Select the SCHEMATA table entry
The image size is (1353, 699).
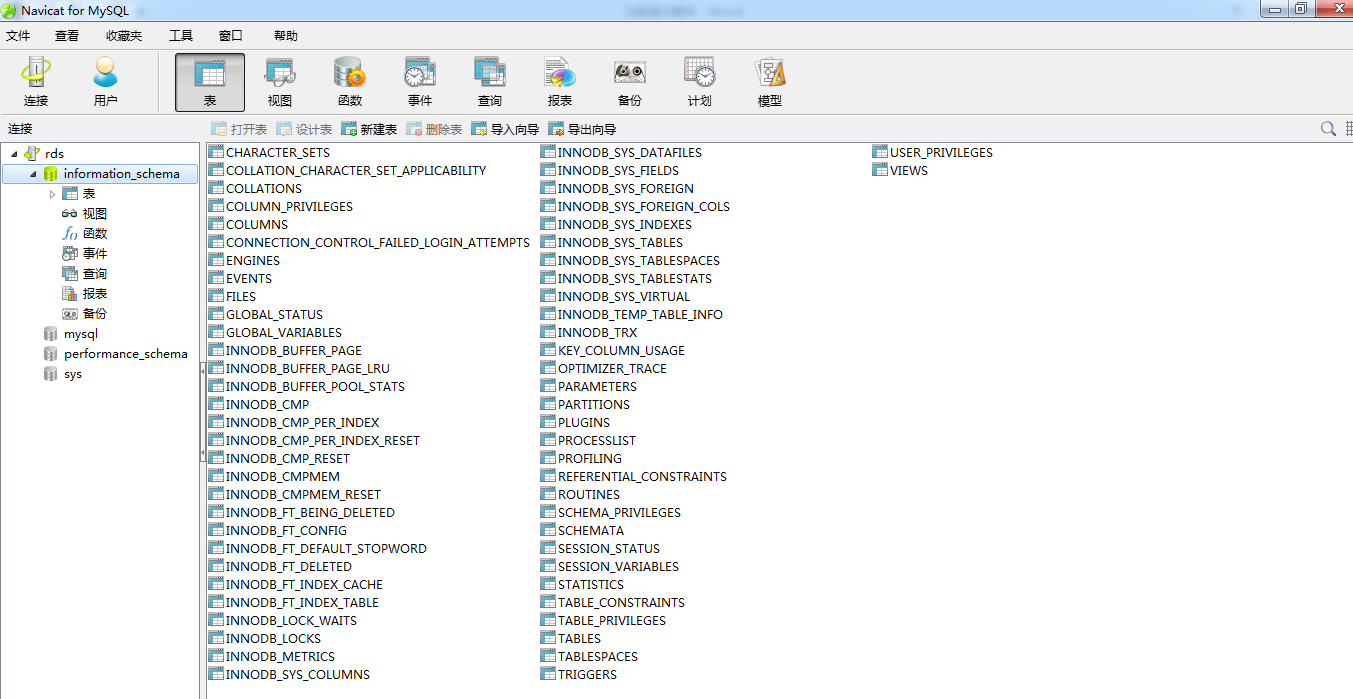582,531
